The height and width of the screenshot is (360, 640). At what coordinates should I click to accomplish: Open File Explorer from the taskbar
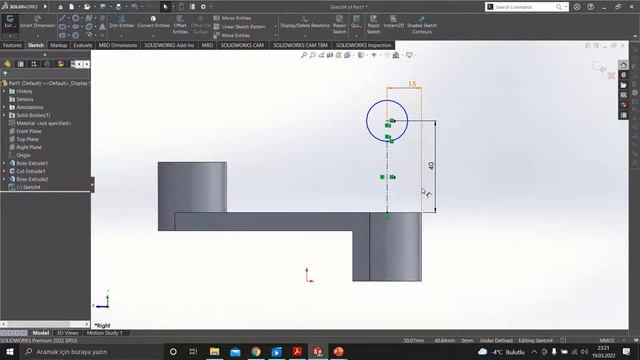tap(214, 351)
